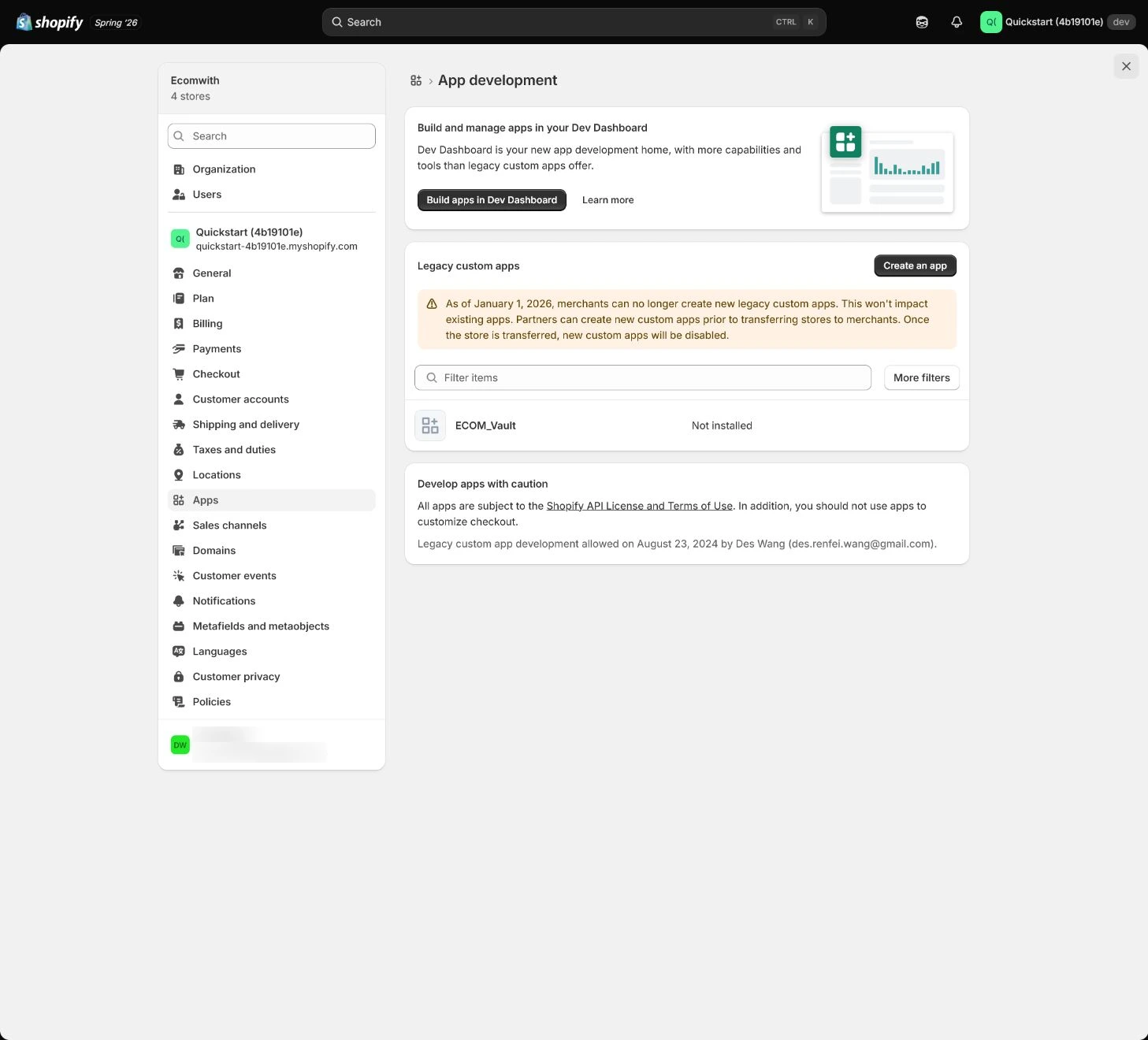Click the Checkout cart icon
Viewport: 1148px width, 1040px height.
point(179,374)
